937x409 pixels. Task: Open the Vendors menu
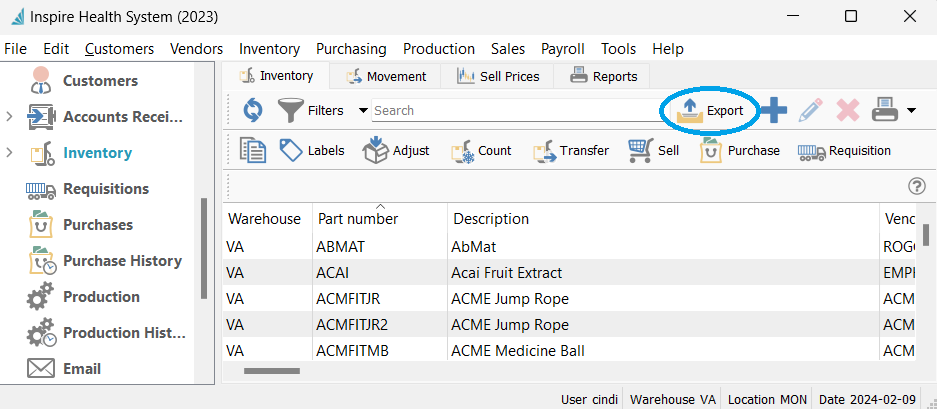(197, 49)
